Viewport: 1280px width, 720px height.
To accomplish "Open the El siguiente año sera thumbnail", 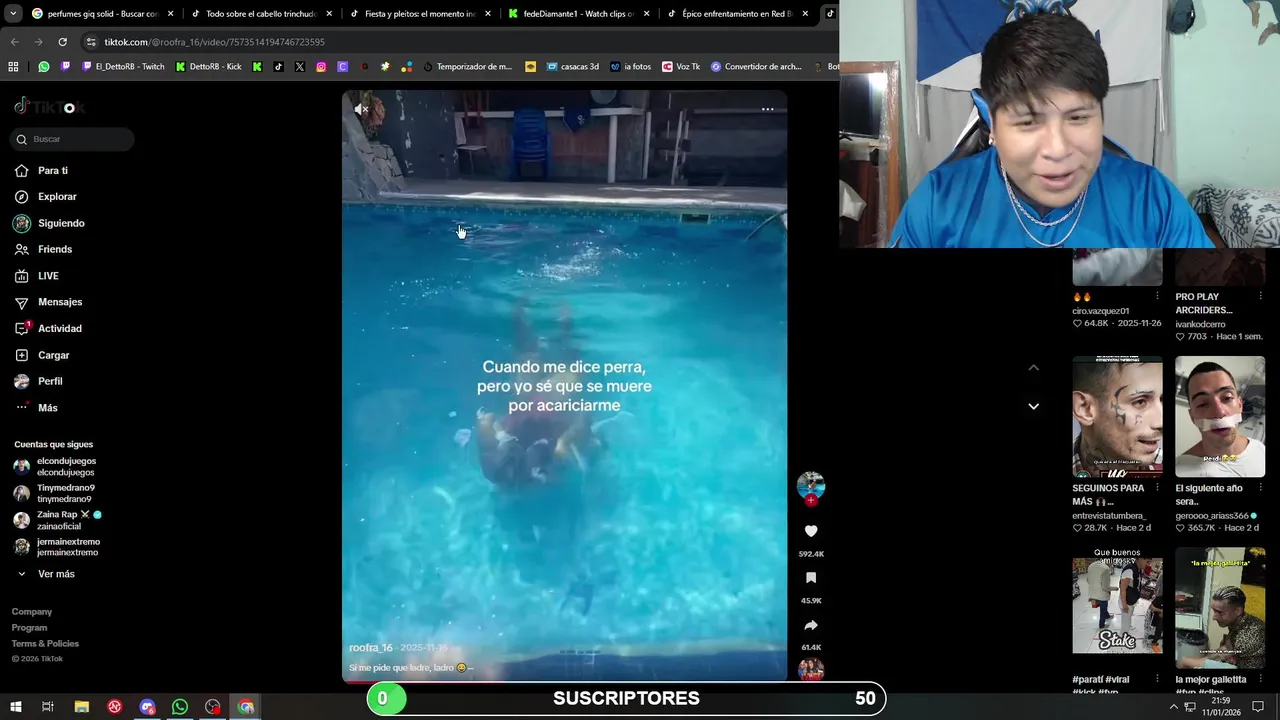I will click(x=1220, y=417).
